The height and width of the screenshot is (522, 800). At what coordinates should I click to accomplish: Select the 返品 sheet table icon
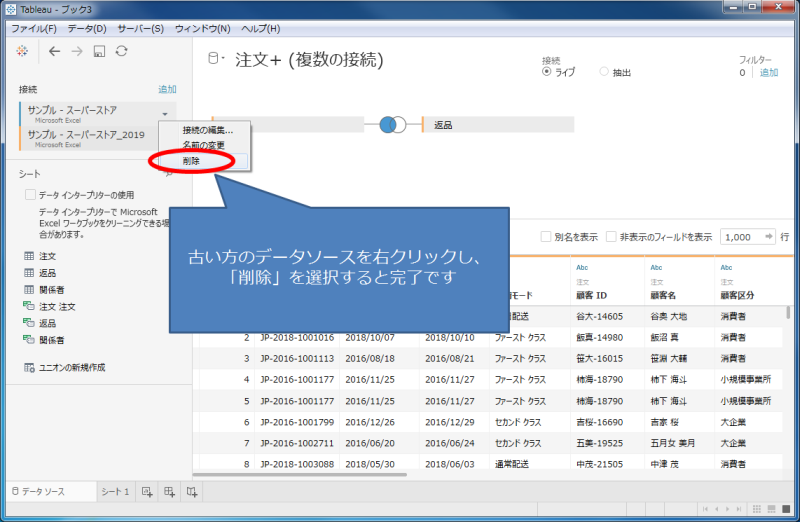point(29,272)
